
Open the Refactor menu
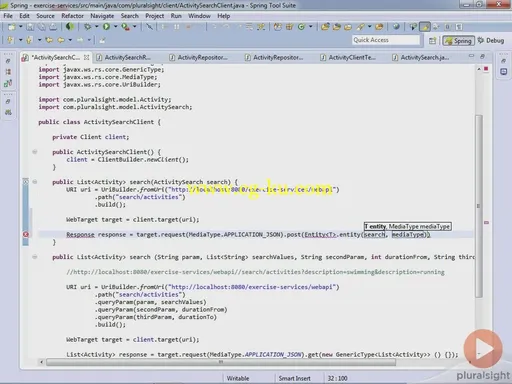[72, 16]
